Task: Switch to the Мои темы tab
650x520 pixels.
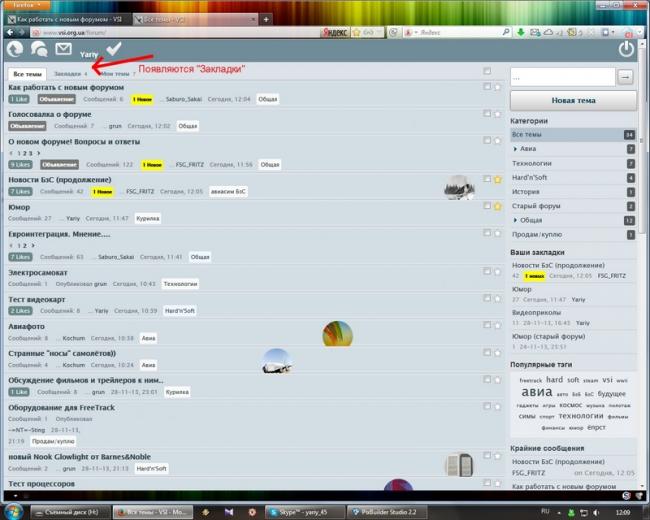Action: [115, 74]
